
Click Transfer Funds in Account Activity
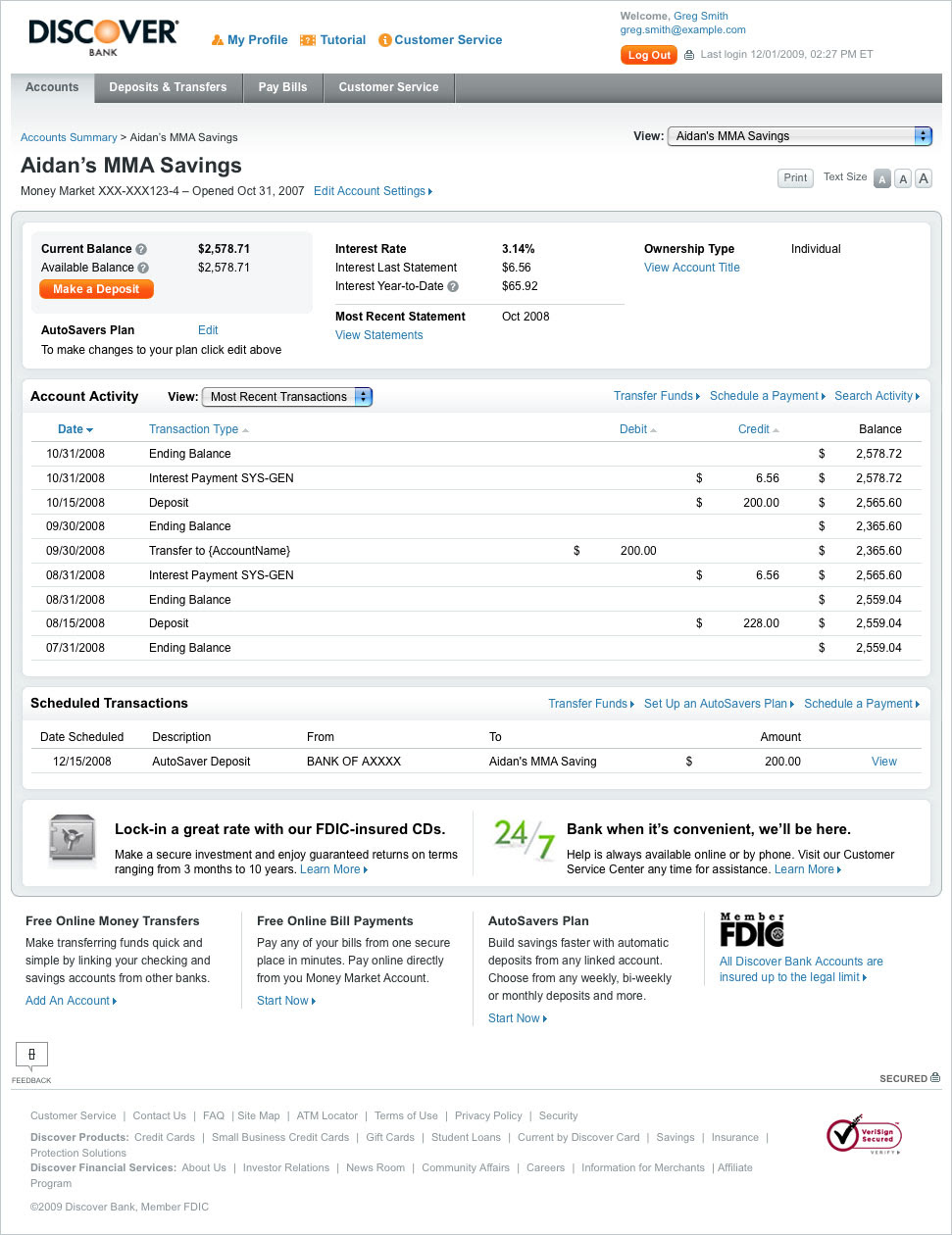[657, 396]
